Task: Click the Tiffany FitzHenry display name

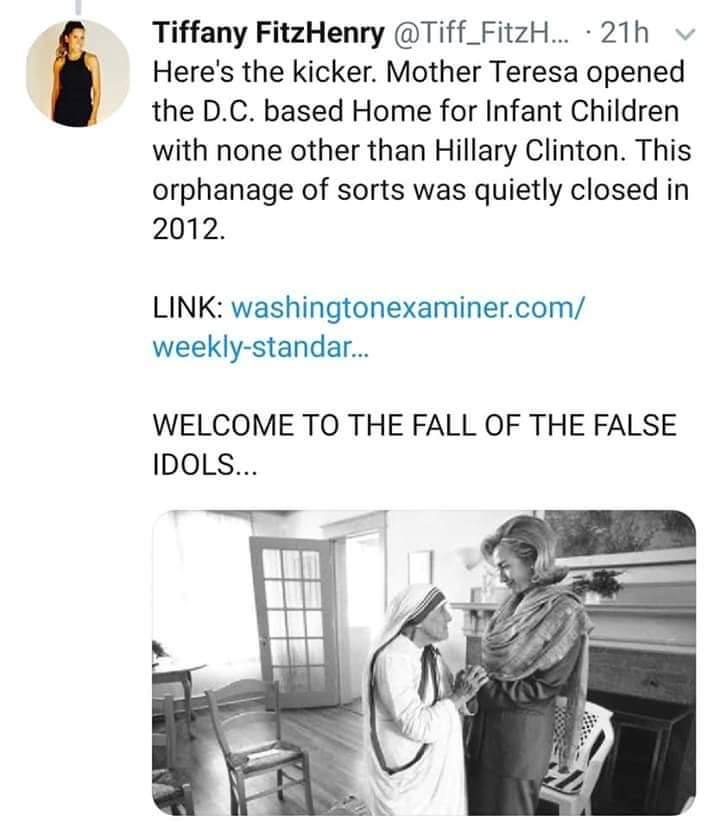Action: (268, 34)
